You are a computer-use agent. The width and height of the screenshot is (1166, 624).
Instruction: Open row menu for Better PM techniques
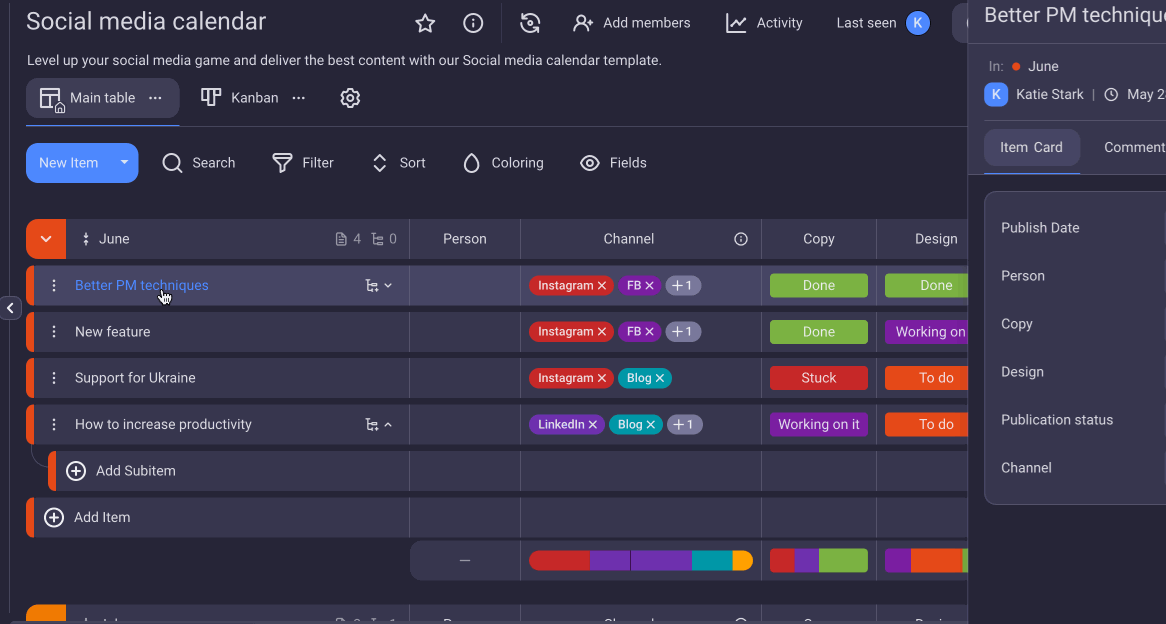54,286
